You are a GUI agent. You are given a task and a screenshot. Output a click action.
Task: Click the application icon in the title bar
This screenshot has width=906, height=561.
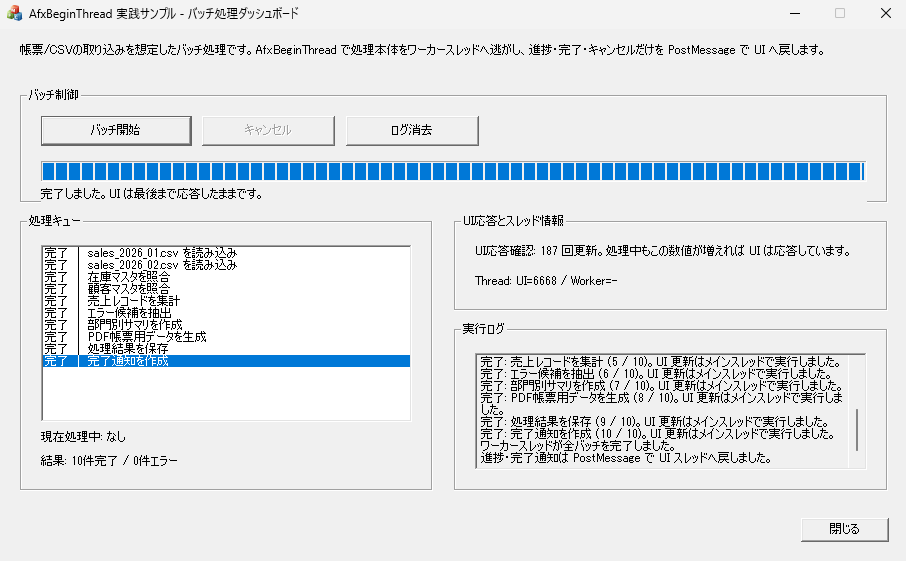tap(14, 13)
